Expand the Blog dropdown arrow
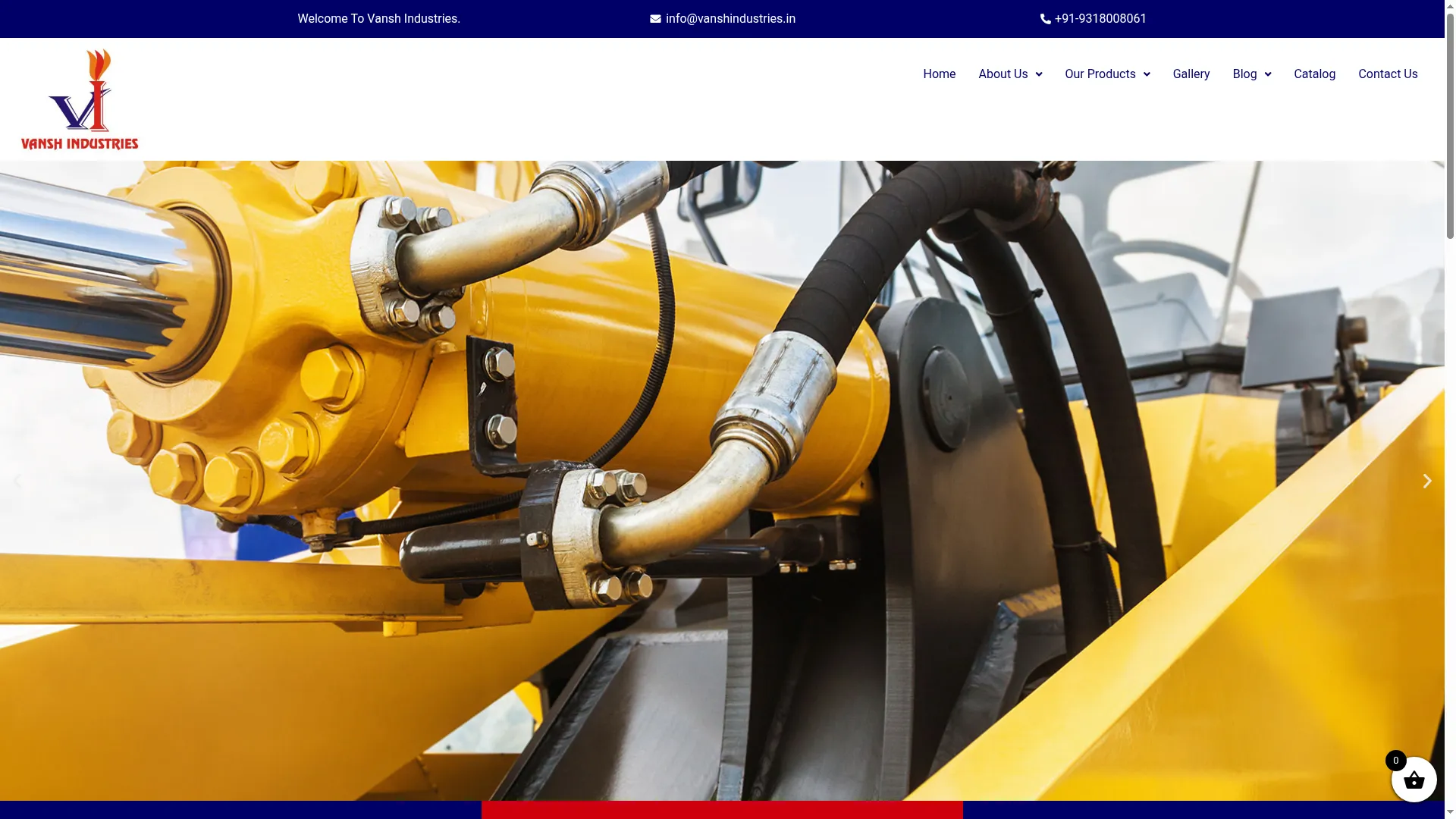 click(x=1268, y=74)
